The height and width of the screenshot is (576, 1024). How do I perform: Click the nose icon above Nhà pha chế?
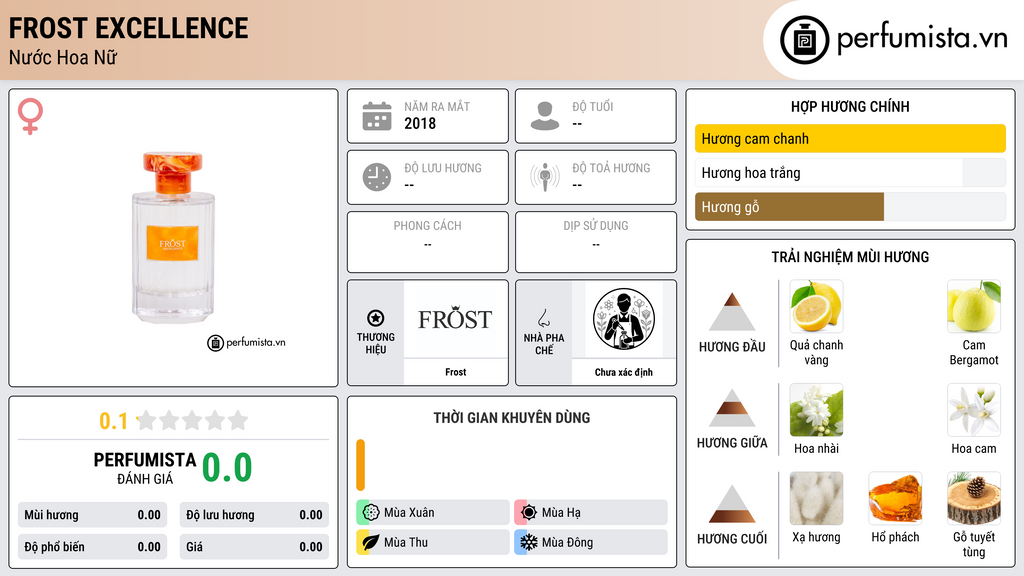[x=543, y=318]
